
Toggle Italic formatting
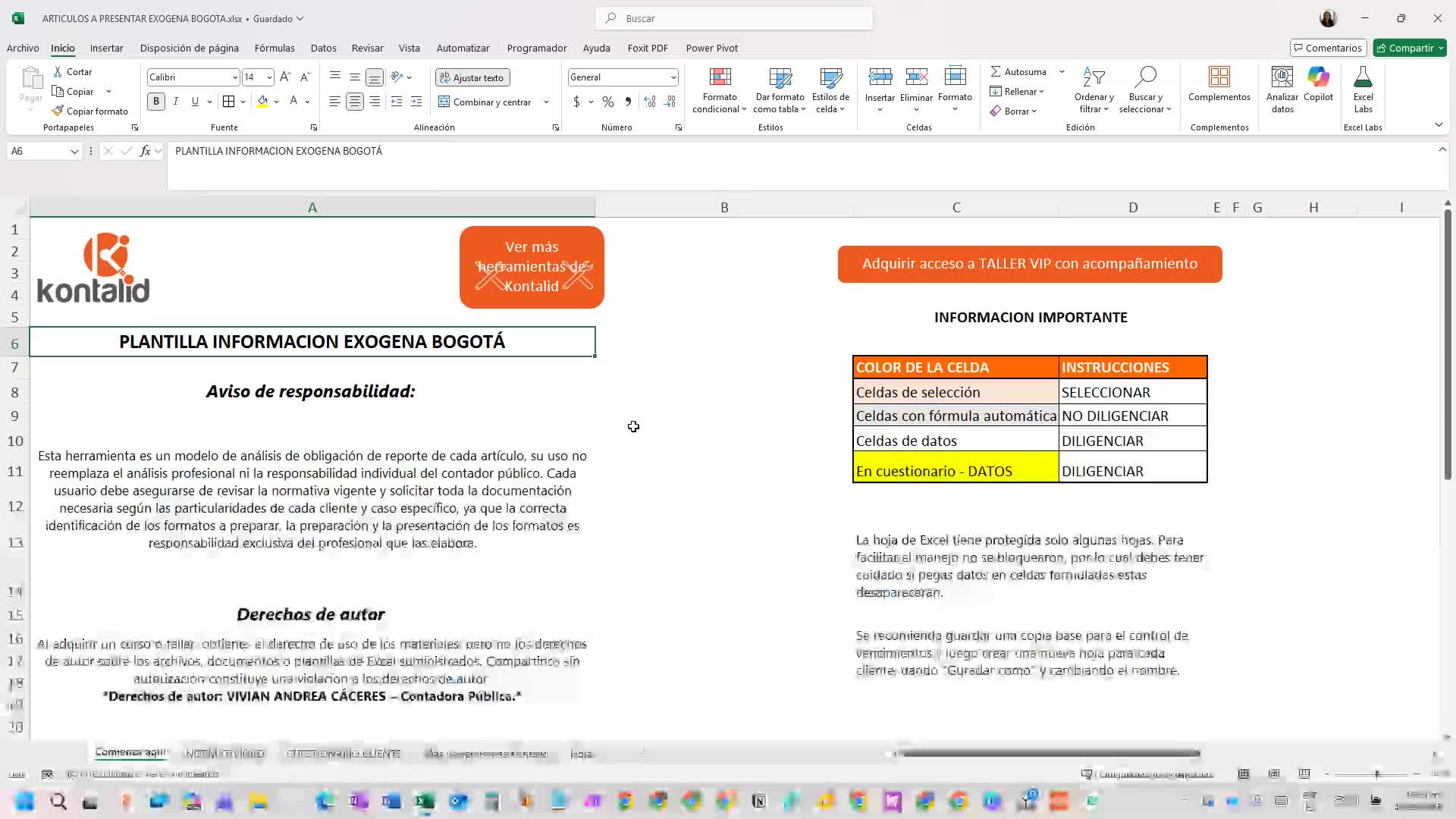(176, 101)
